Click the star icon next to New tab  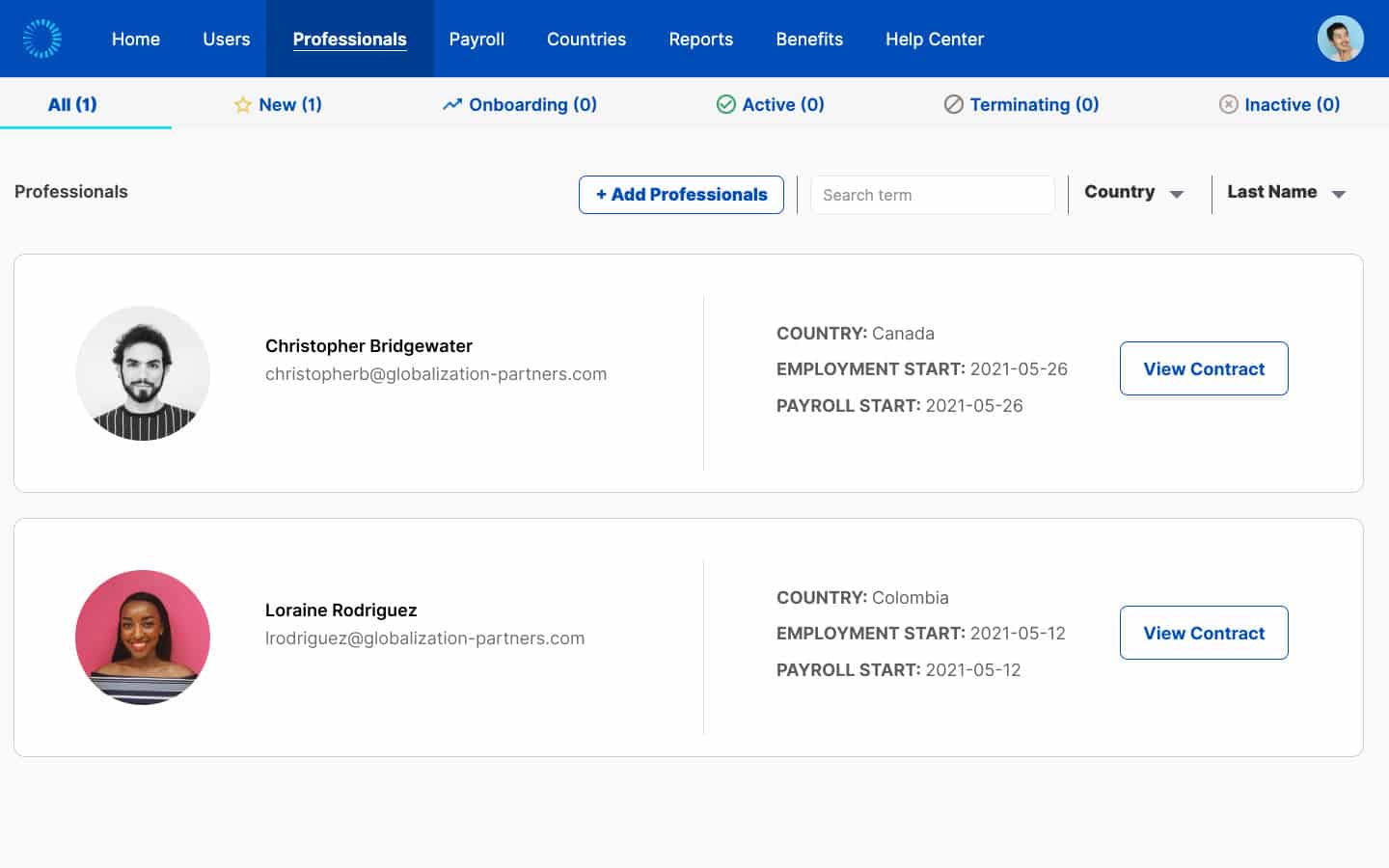(x=242, y=104)
